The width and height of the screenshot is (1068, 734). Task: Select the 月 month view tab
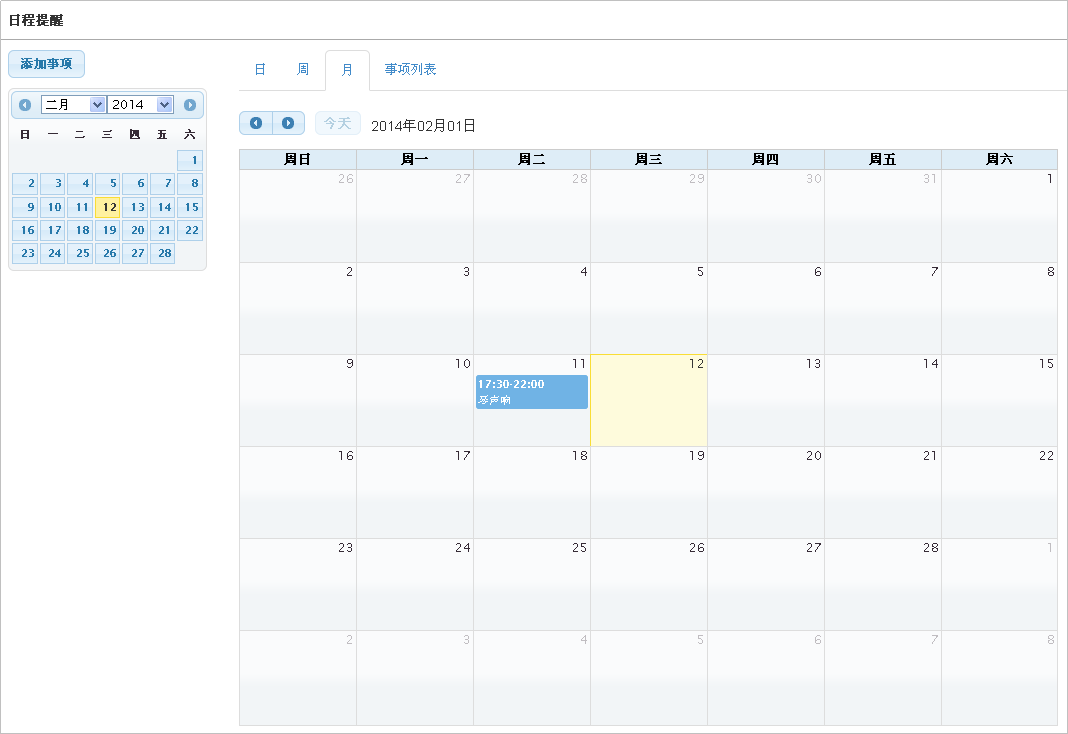pos(347,70)
